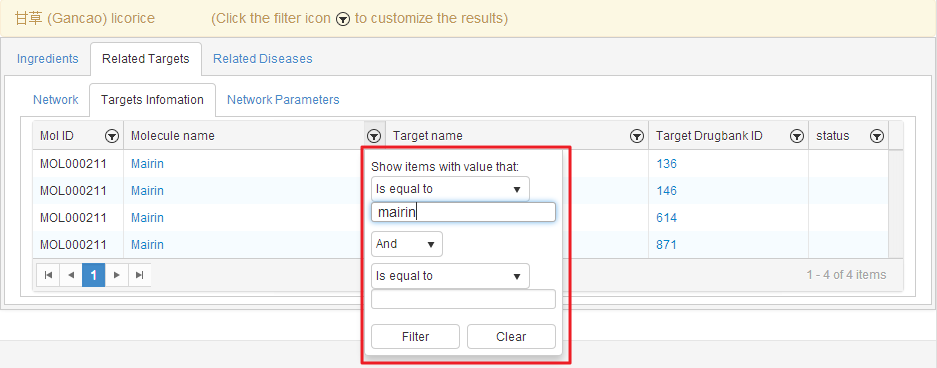Open filter for status column
Viewport: 937px width, 368px height.
click(877, 136)
